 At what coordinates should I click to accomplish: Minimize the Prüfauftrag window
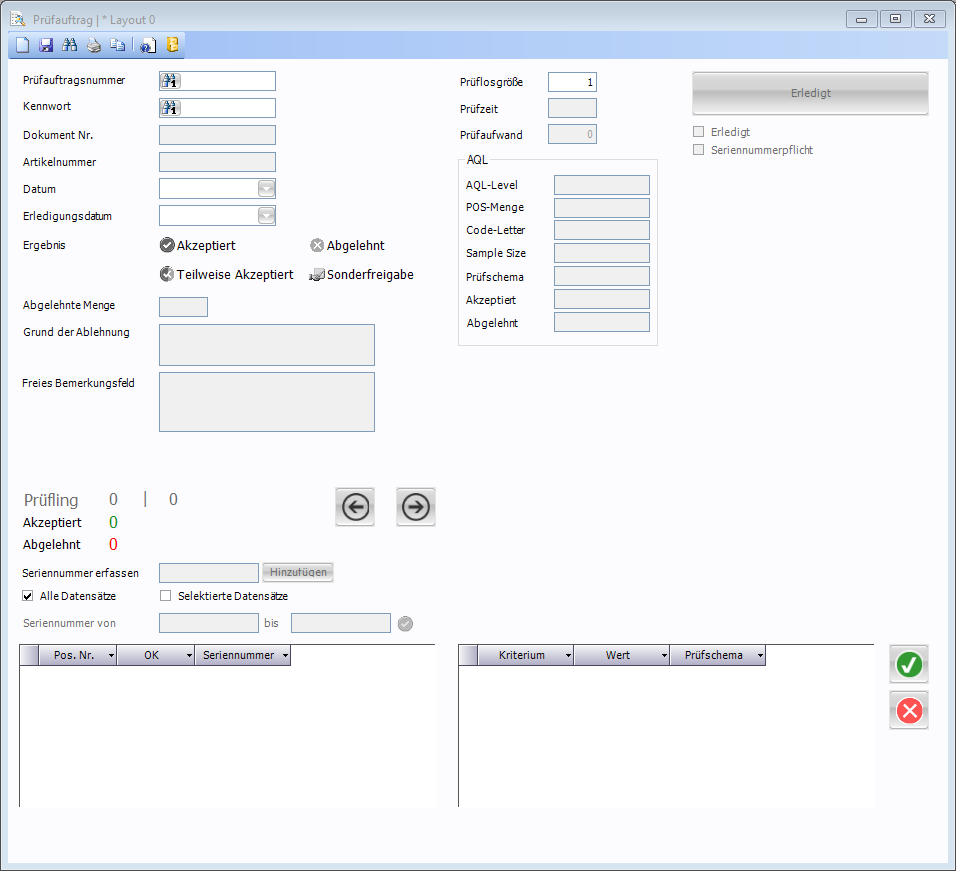861,20
